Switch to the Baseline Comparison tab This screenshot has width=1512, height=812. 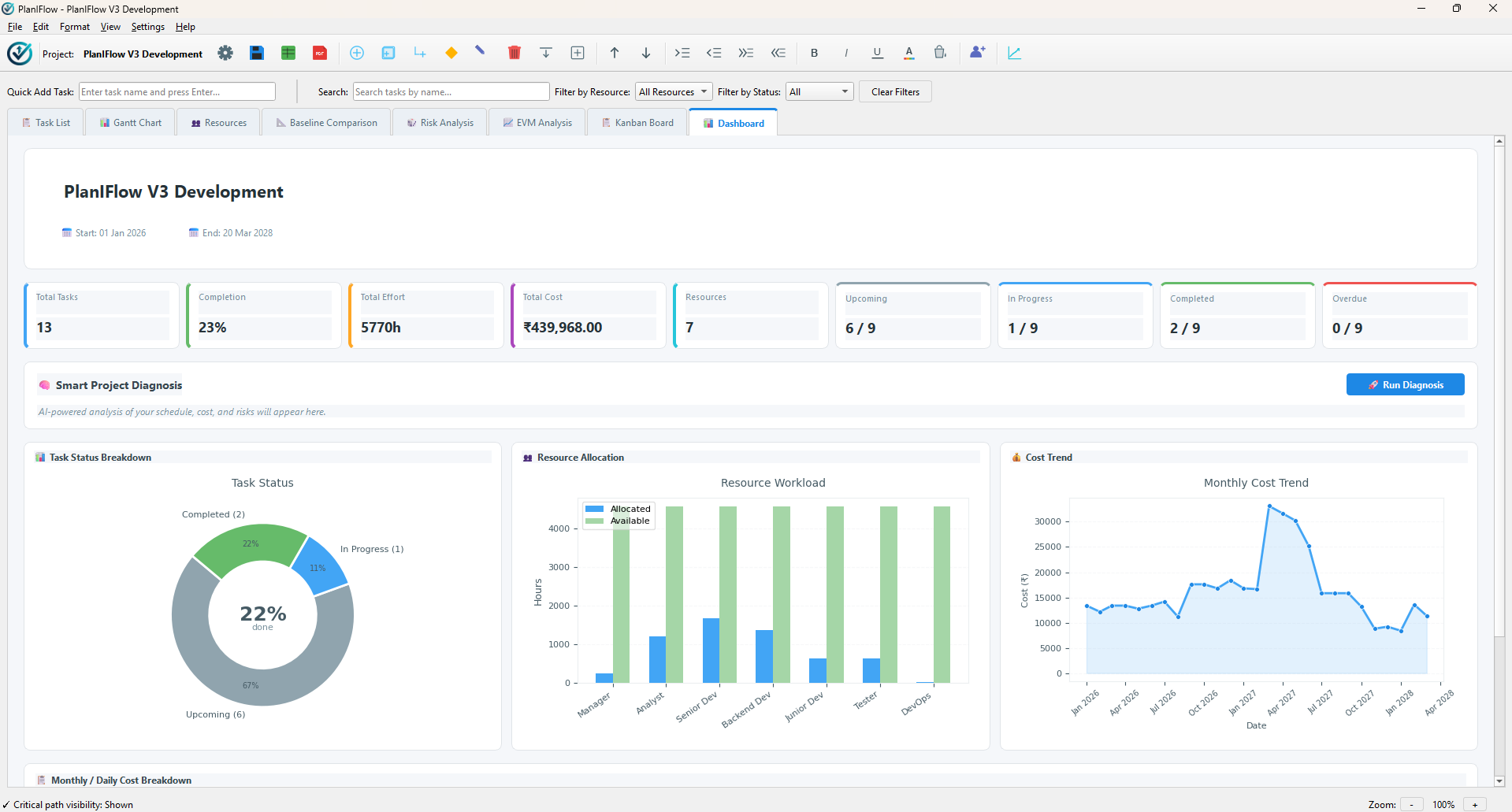coord(326,123)
